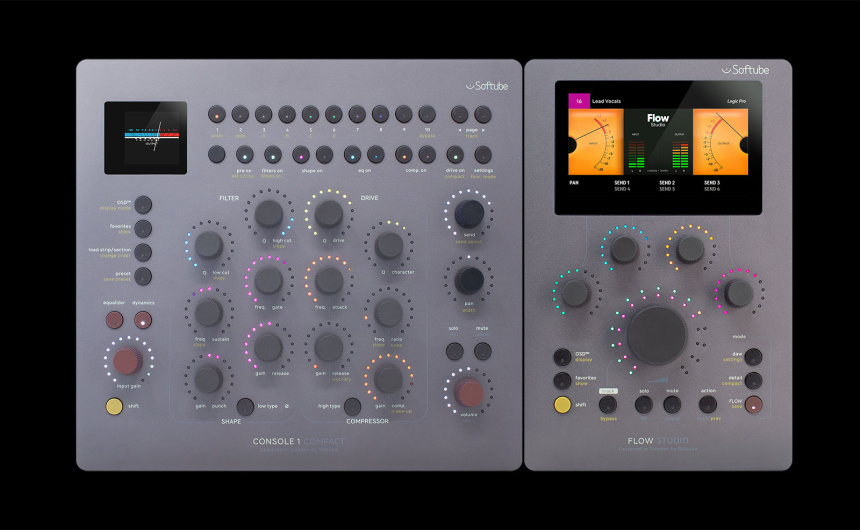The image size is (860, 530).
Task: Select track button 5 on Console 1
Action: 310,115
